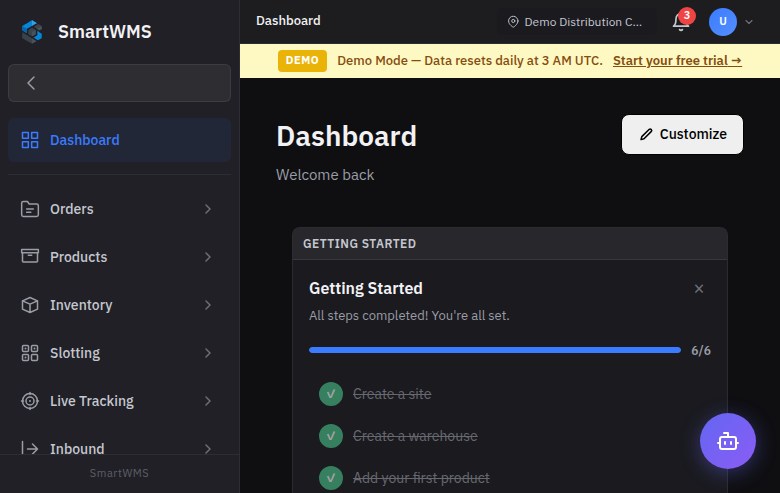Click the Slotting grid icon
The width and height of the screenshot is (780, 493).
tap(30, 353)
